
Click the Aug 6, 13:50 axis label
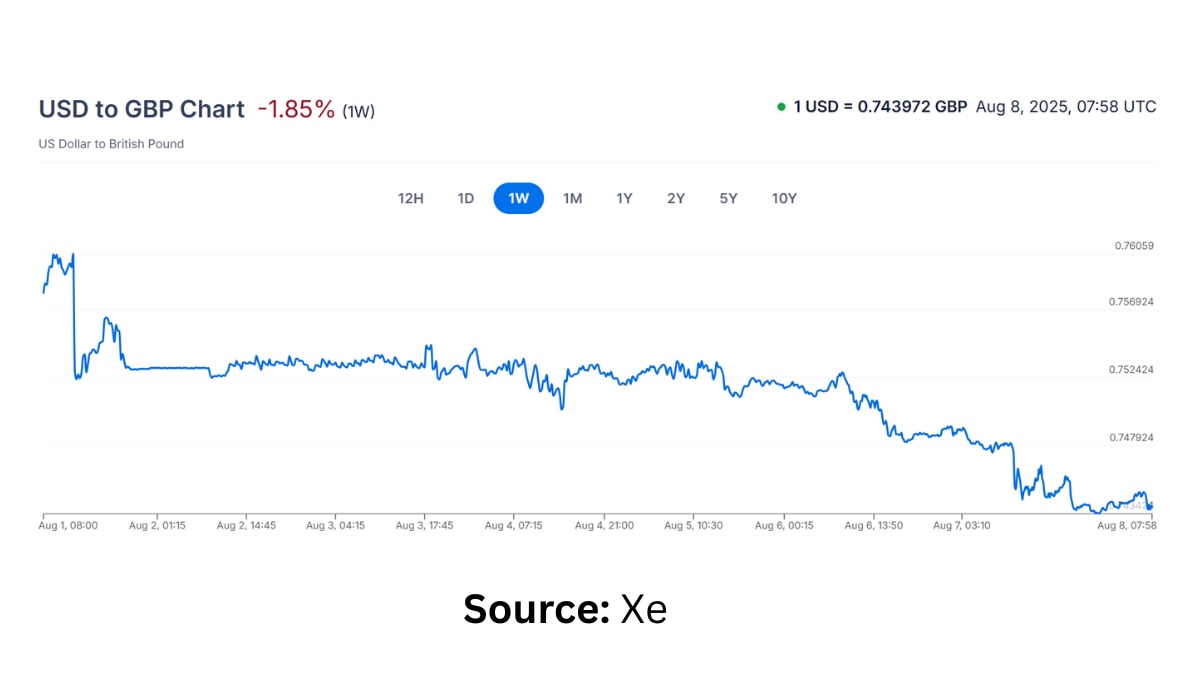(x=874, y=525)
